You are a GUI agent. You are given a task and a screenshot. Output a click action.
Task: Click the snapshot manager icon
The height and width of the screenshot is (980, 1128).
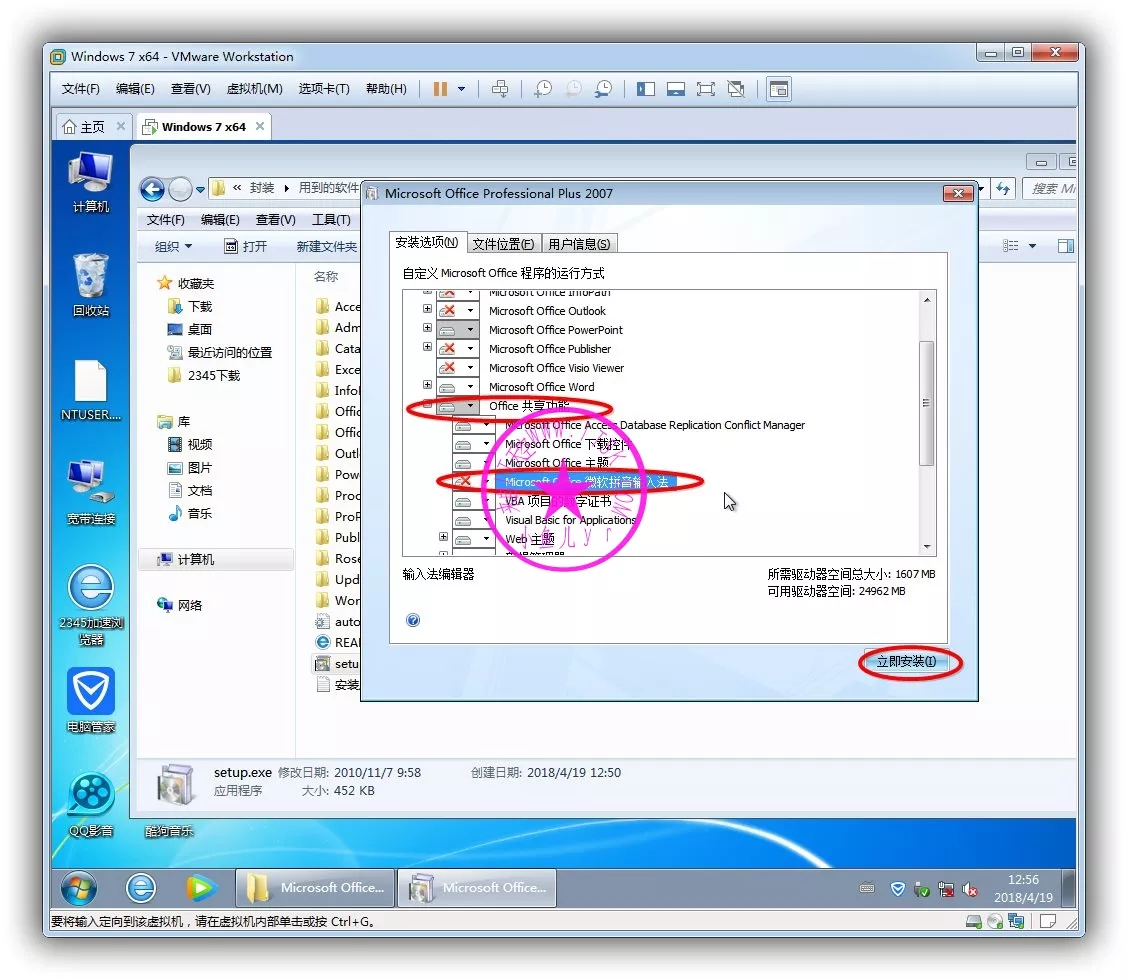click(x=603, y=89)
